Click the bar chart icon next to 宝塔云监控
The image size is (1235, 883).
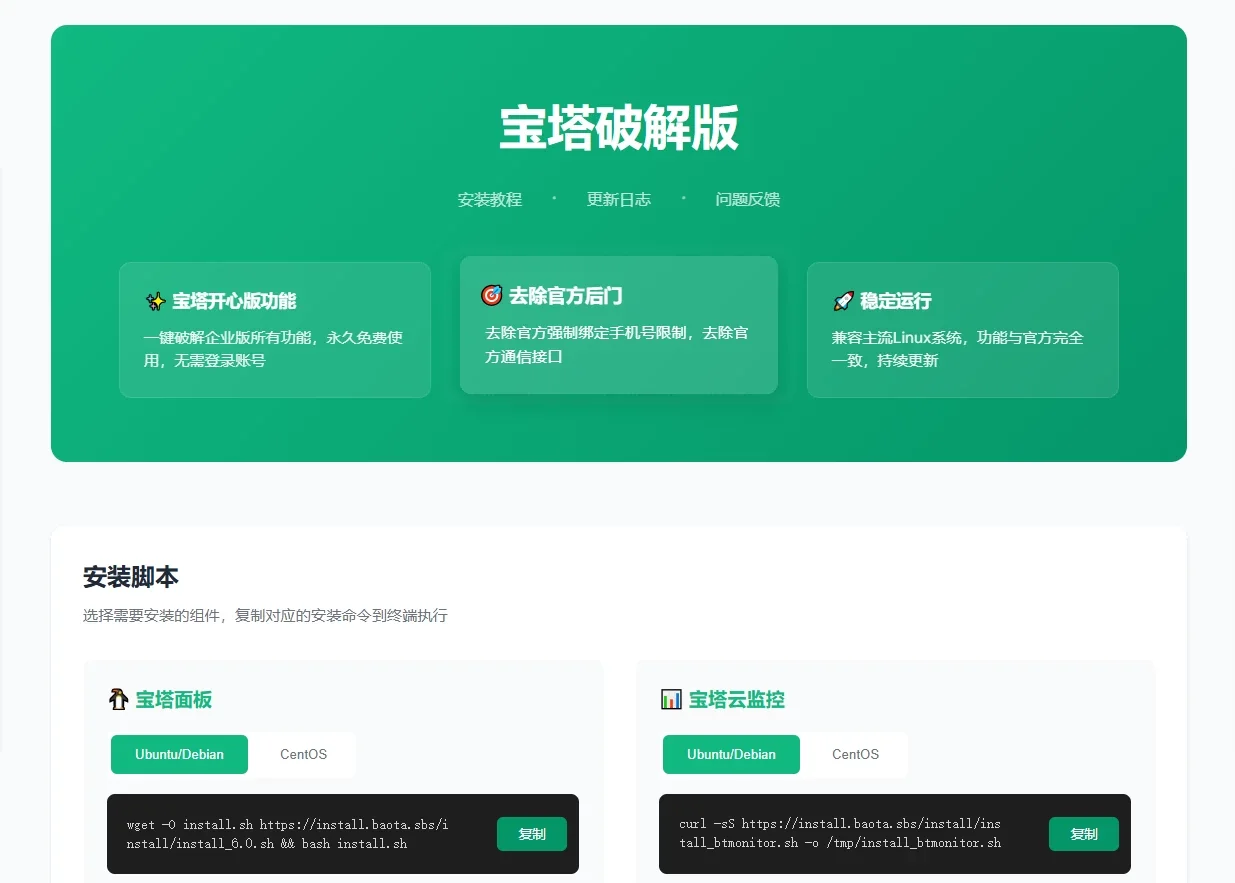click(672, 698)
